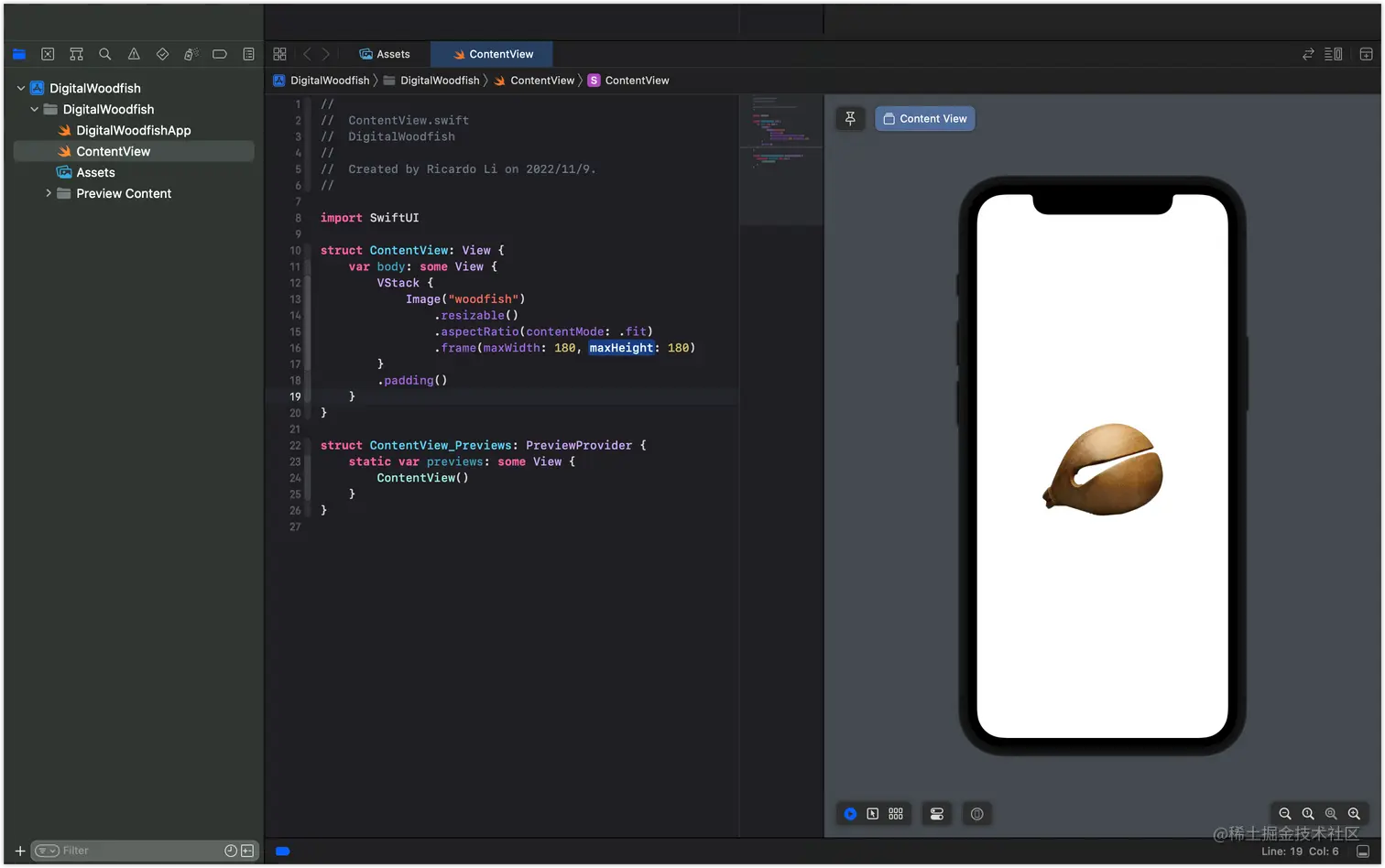
Task: Click line number 19 in gutter
Action: pos(295,396)
